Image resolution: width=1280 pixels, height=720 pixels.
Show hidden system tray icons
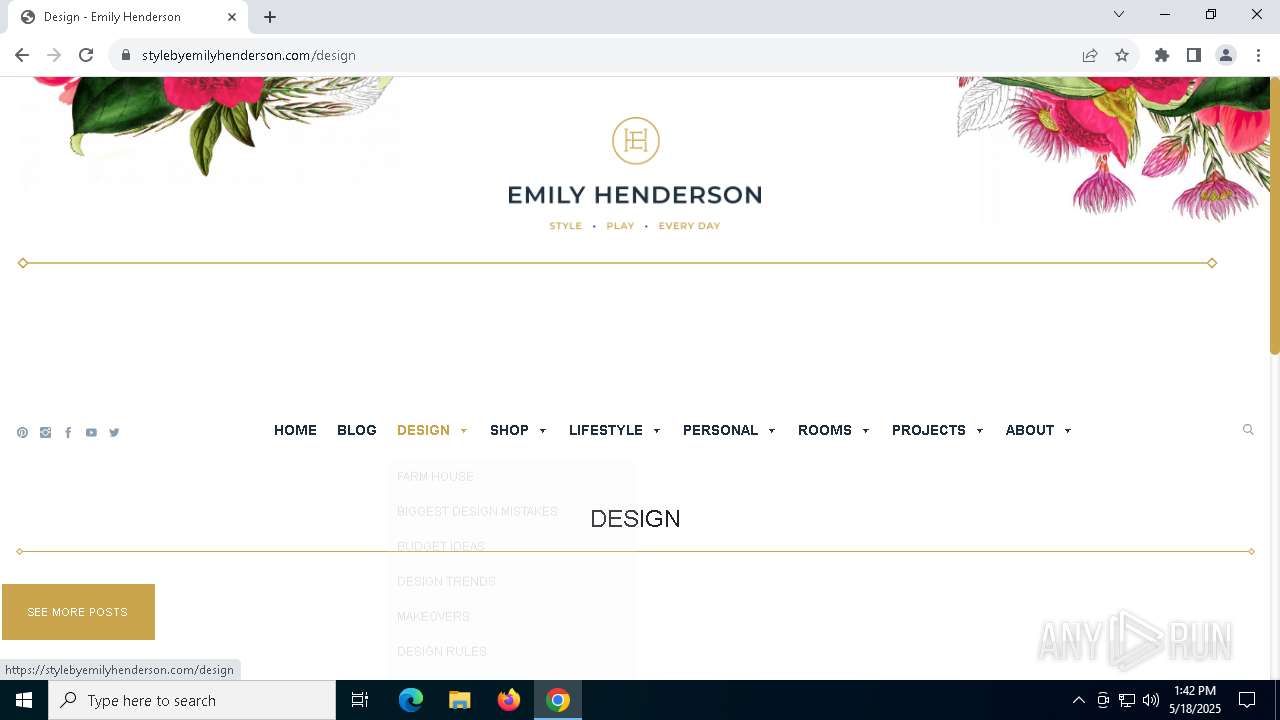1078,700
